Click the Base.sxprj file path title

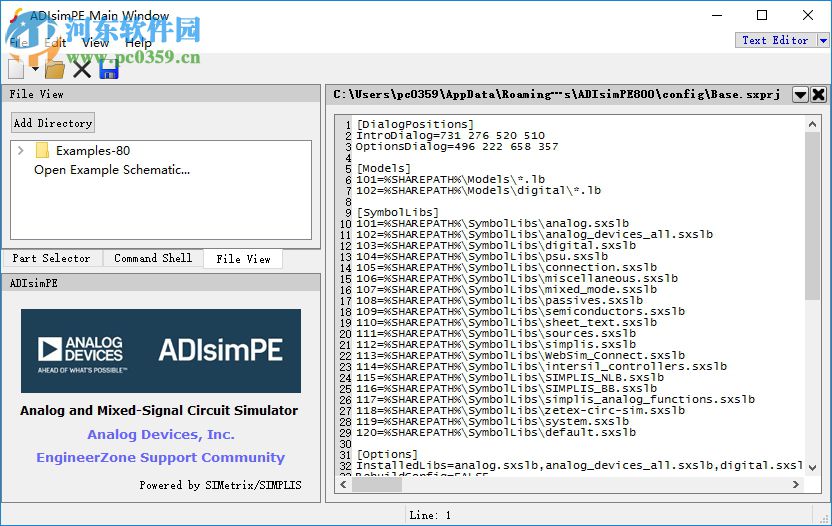(557, 94)
